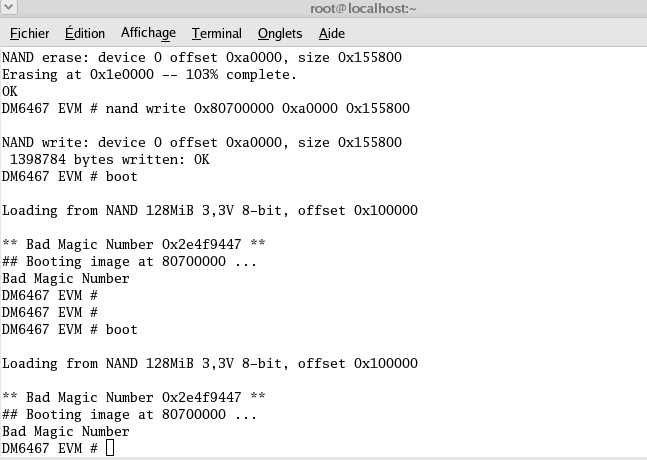Image resolution: width=647 pixels, height=460 pixels.
Task: Click the 'NAND erase: device 0' output line
Action: pyautogui.click(x=202, y=57)
